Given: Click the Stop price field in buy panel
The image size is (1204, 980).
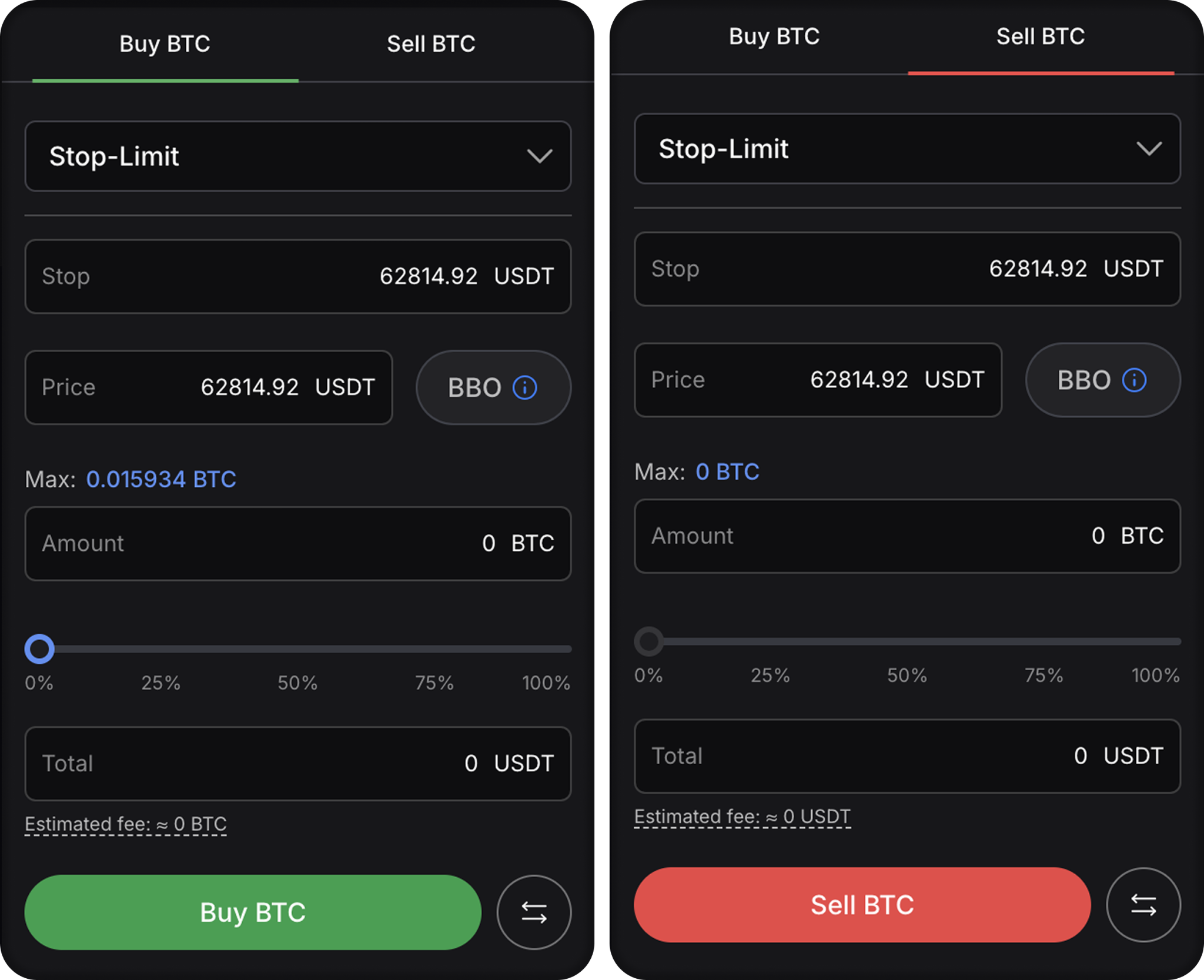Looking at the screenshot, I should click(298, 276).
